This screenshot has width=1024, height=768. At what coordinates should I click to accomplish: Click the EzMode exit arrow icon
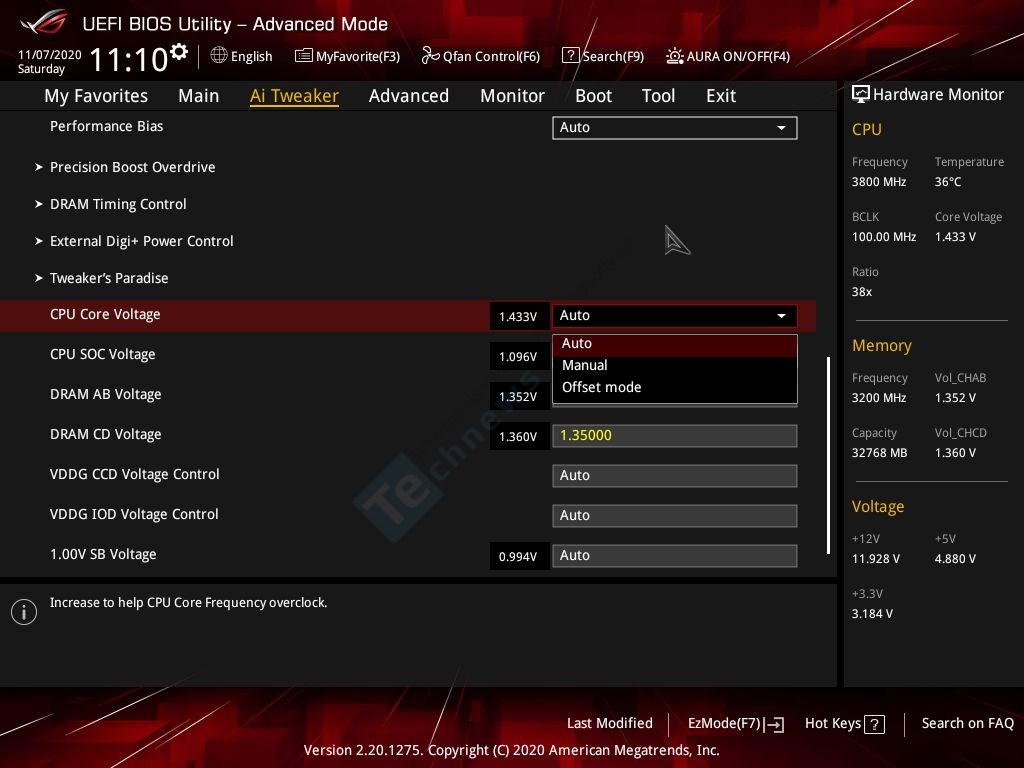click(775, 724)
